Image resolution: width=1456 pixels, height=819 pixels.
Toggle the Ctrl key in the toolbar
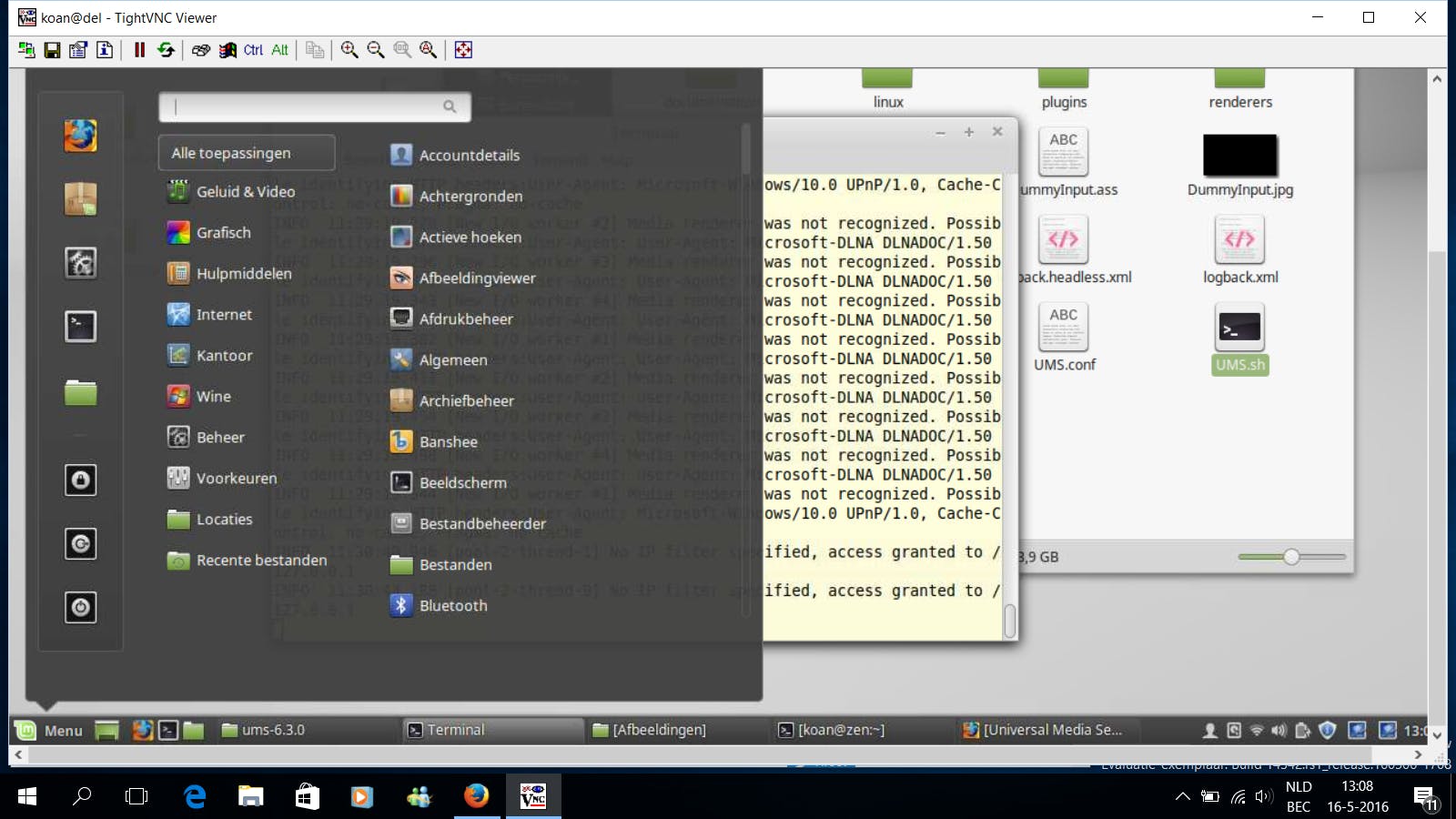(x=253, y=50)
